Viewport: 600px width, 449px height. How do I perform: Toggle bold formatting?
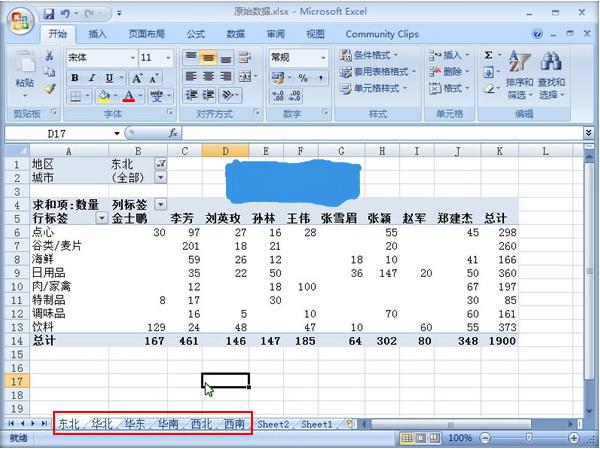click(x=75, y=78)
